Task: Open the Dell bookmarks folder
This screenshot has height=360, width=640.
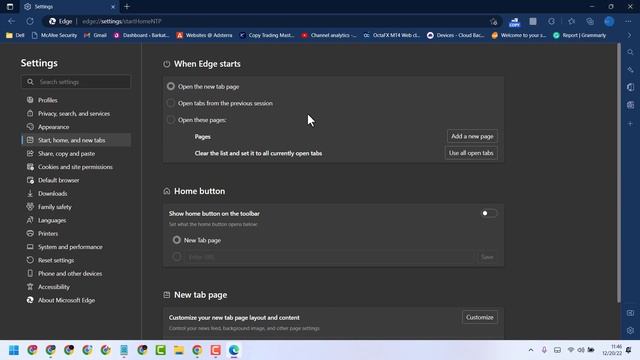Action: [x=15, y=36]
